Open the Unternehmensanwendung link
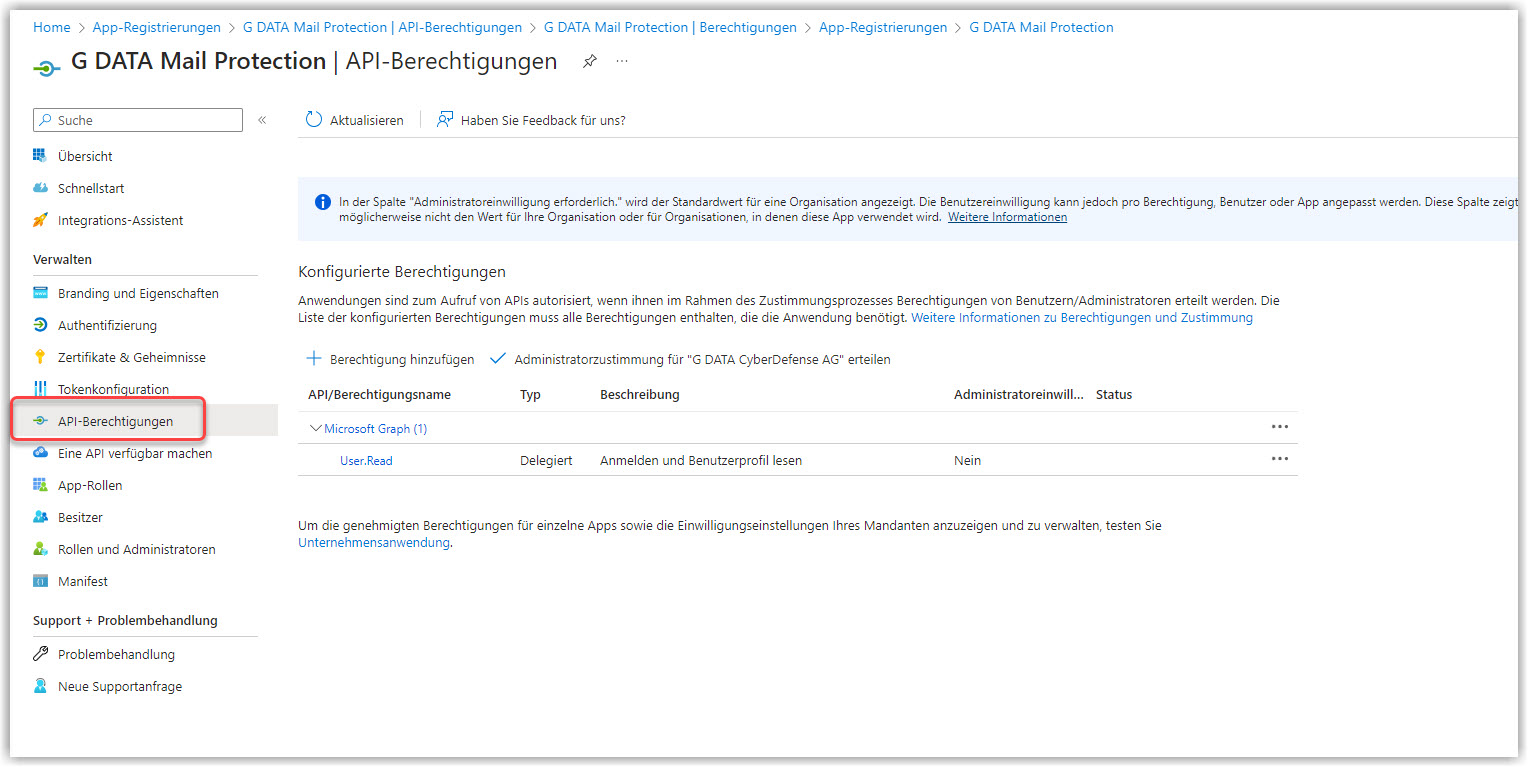The width and height of the screenshot is (1528, 767). tap(374, 543)
